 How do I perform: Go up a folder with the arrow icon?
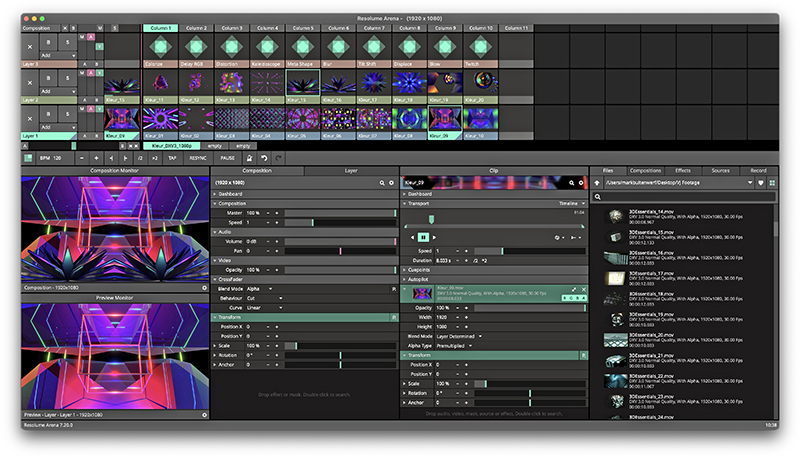click(597, 183)
